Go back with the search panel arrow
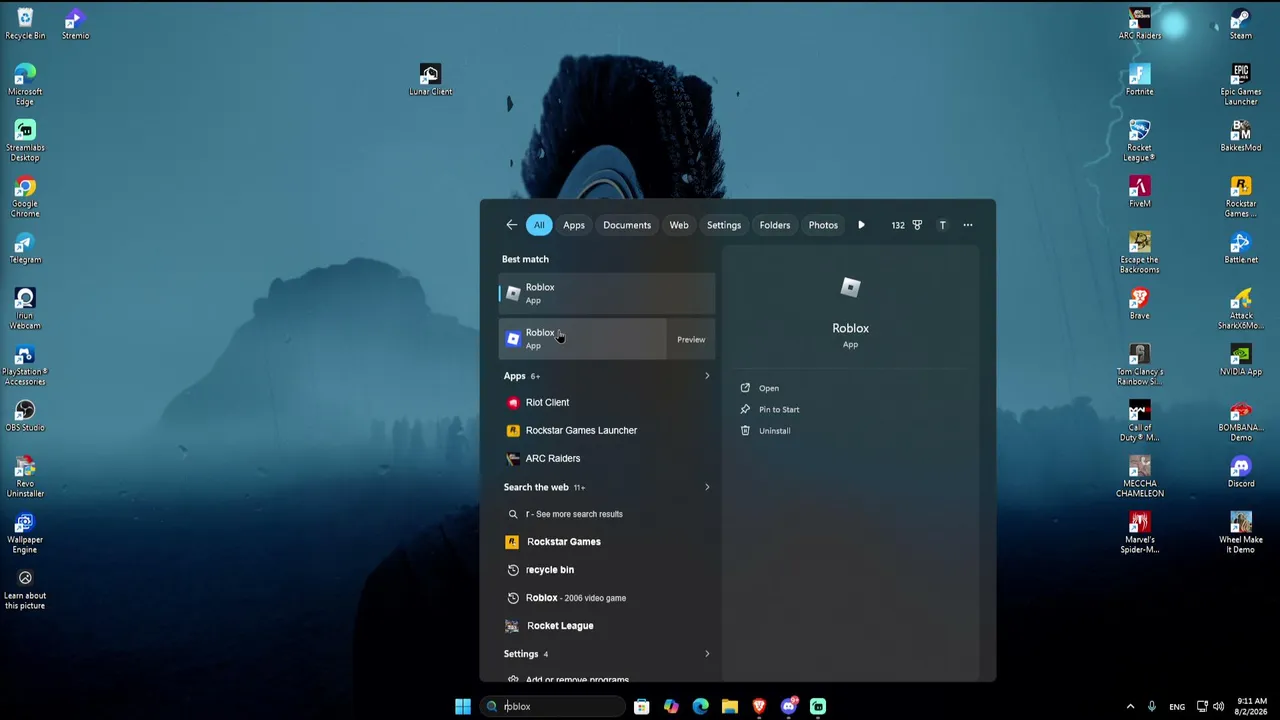The width and height of the screenshot is (1280, 720). pyautogui.click(x=511, y=225)
